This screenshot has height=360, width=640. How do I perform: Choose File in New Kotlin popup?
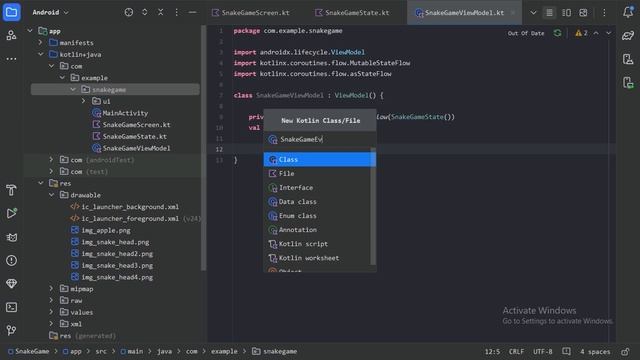click(319, 173)
